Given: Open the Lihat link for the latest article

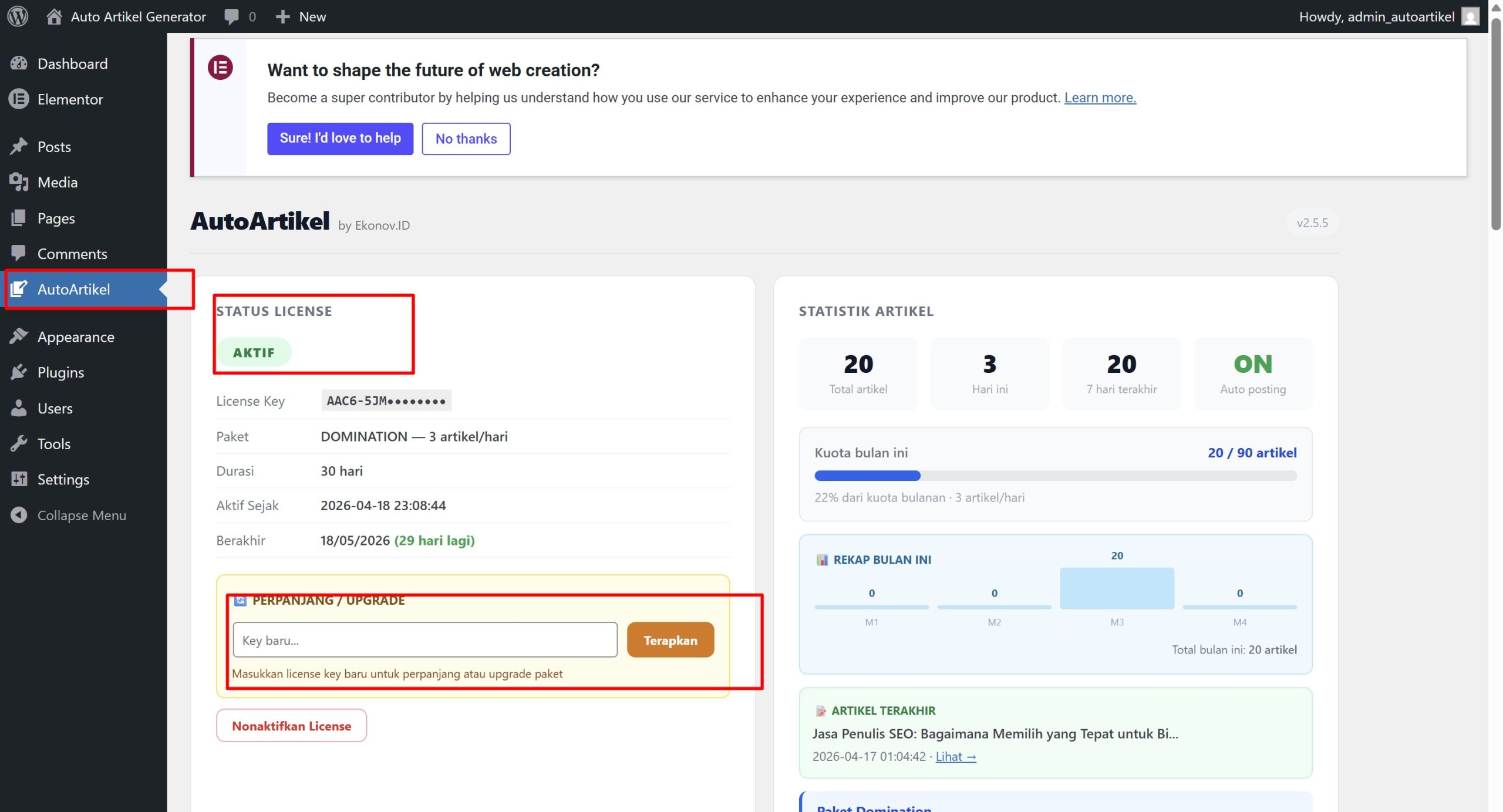Looking at the screenshot, I should tap(955, 756).
